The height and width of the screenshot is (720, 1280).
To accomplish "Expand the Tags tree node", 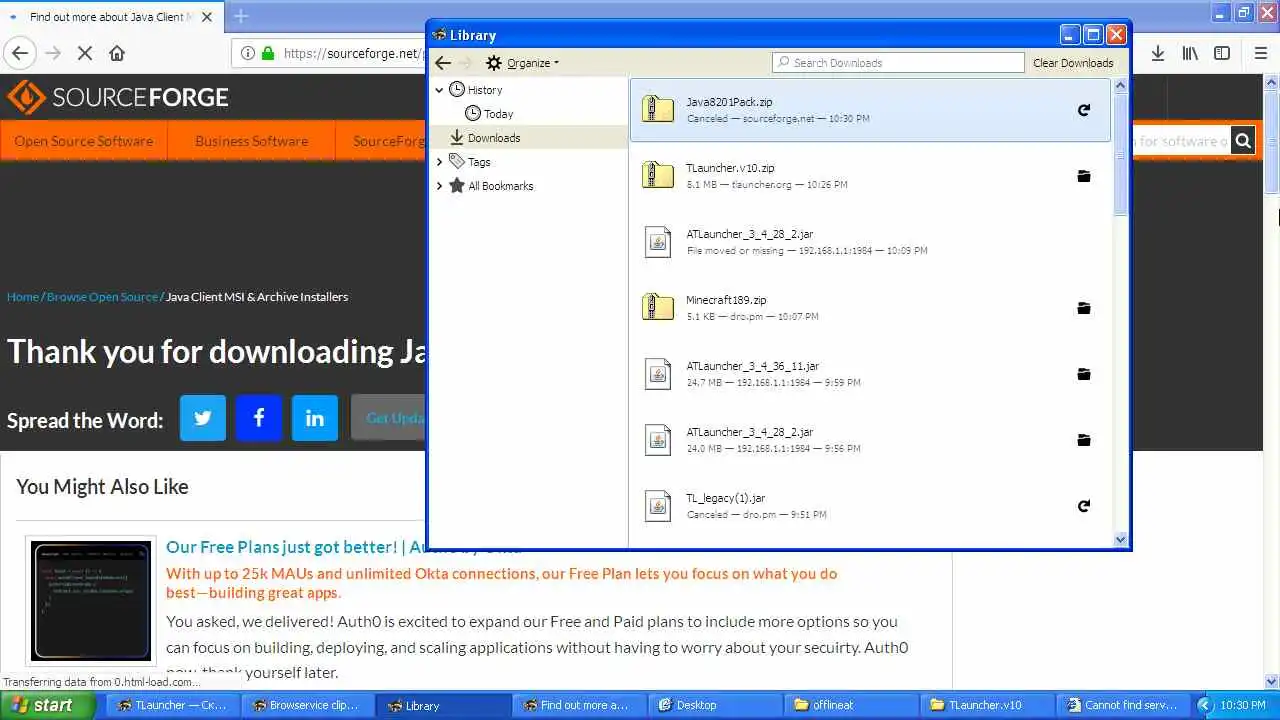I will (439, 162).
